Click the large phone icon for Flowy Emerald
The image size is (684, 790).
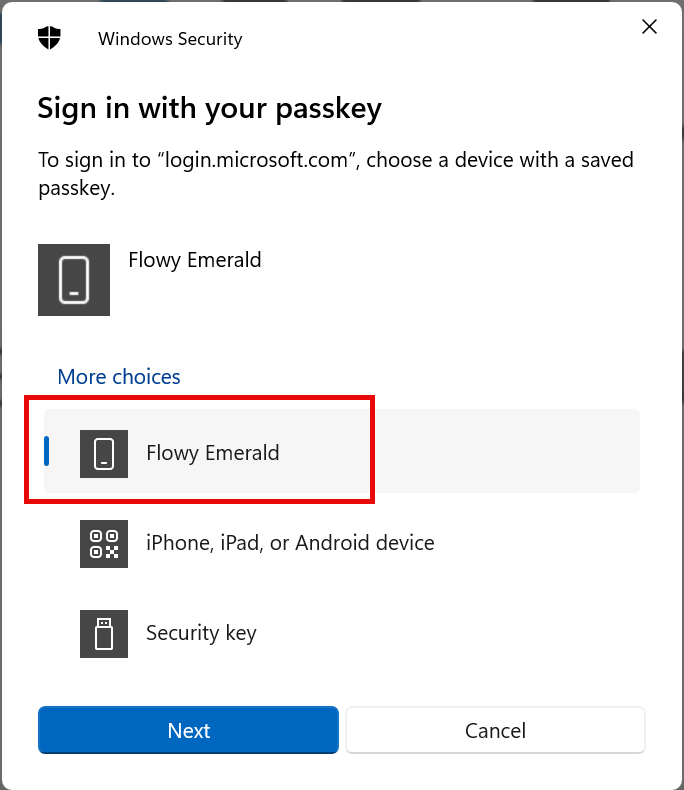(x=74, y=280)
